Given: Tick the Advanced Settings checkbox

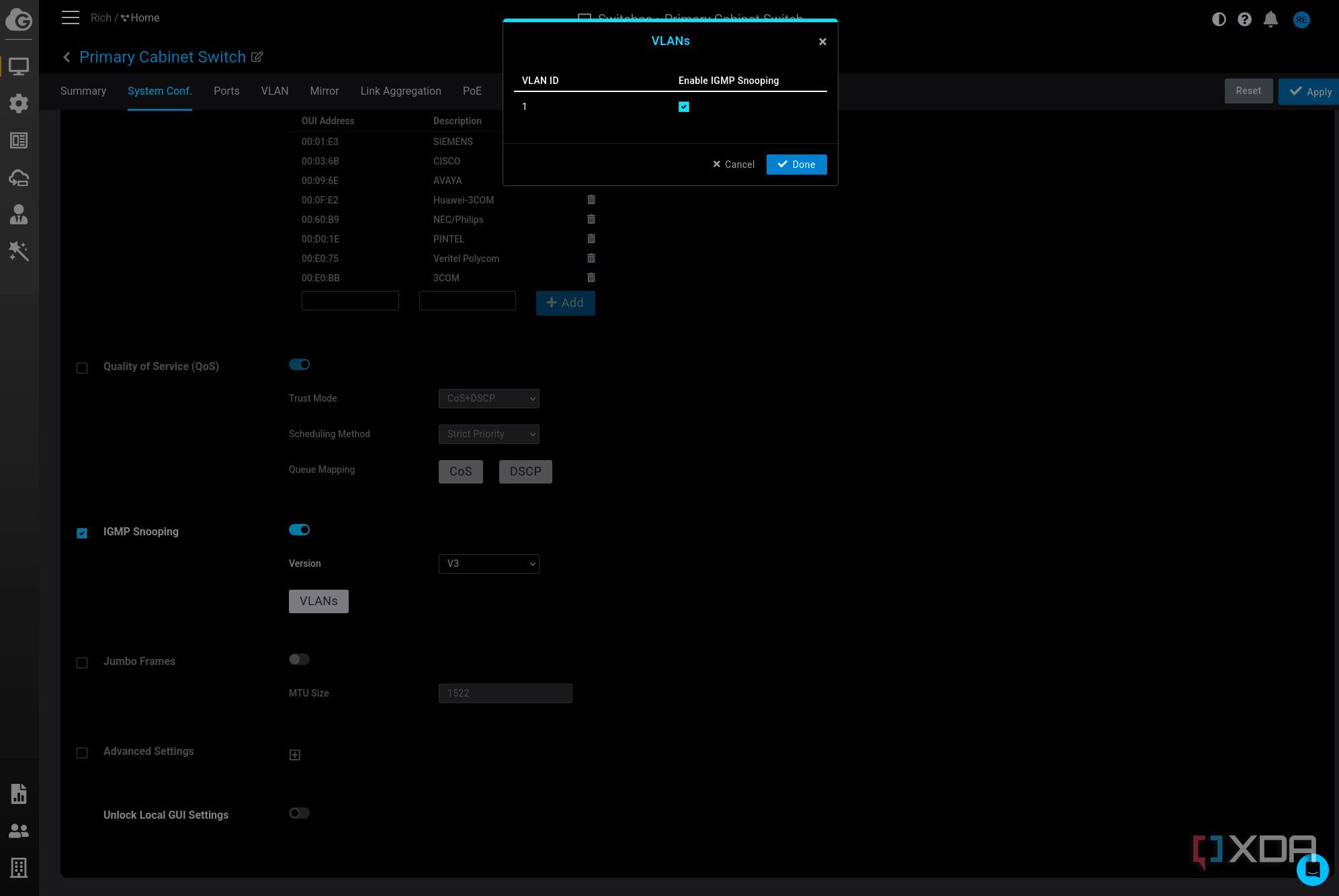Looking at the screenshot, I should point(82,753).
